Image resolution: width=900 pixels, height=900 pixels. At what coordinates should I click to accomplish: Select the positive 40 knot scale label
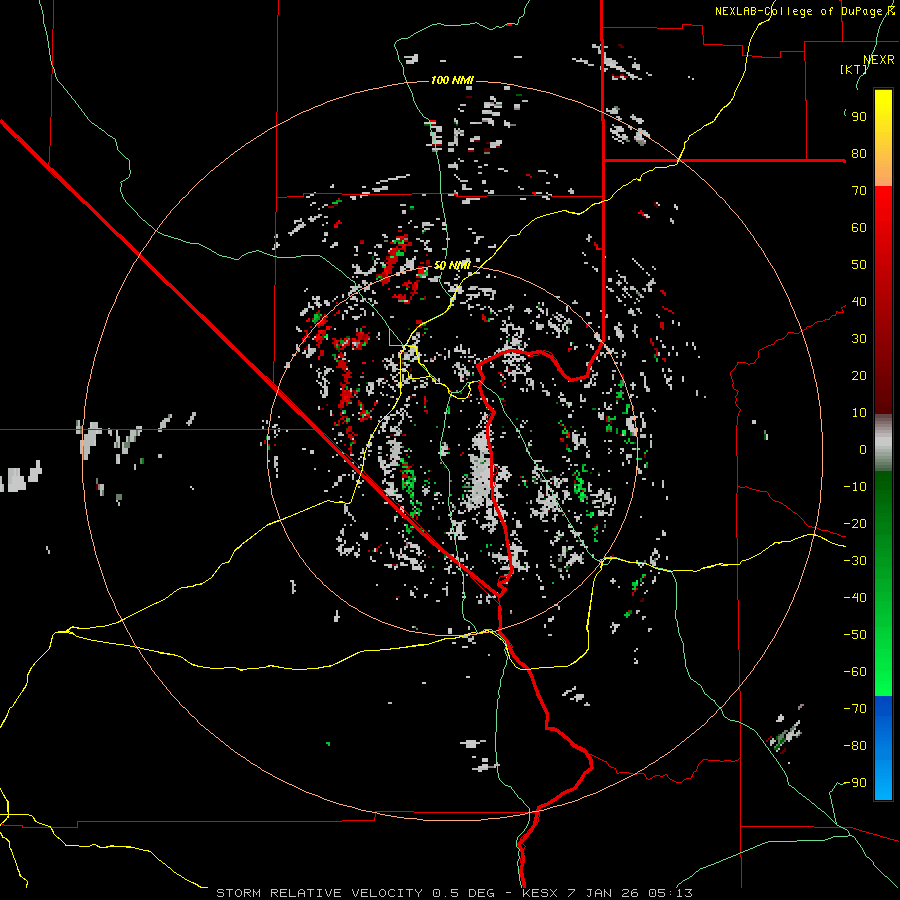[859, 301]
